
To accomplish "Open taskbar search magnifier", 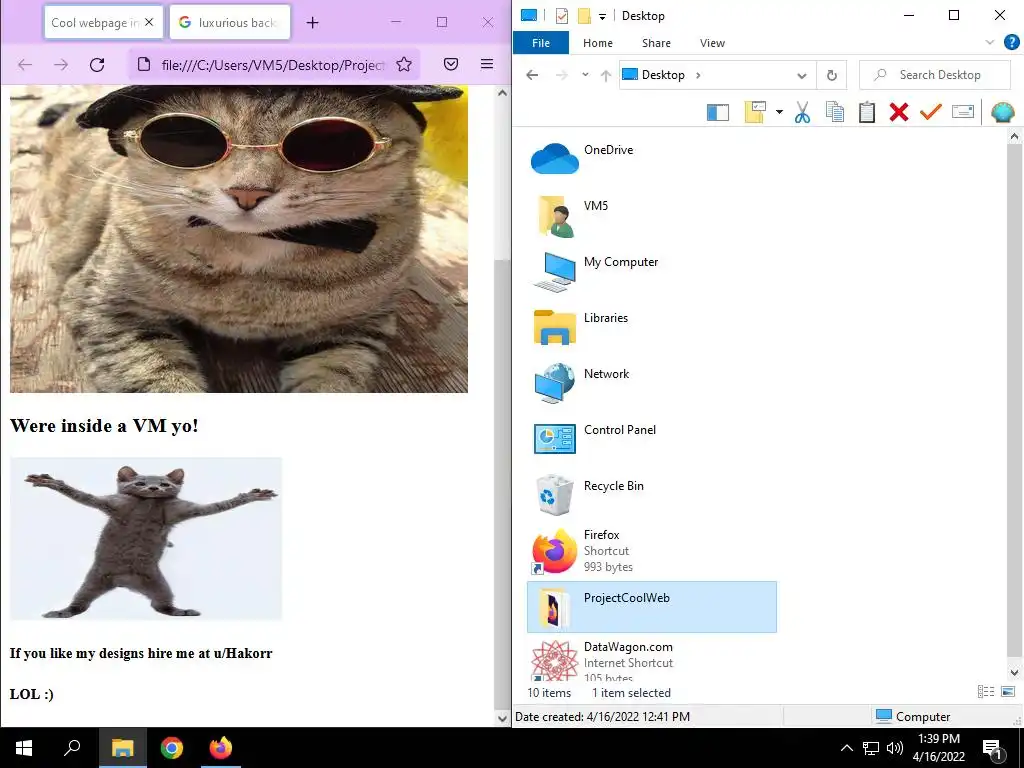I will coord(72,748).
